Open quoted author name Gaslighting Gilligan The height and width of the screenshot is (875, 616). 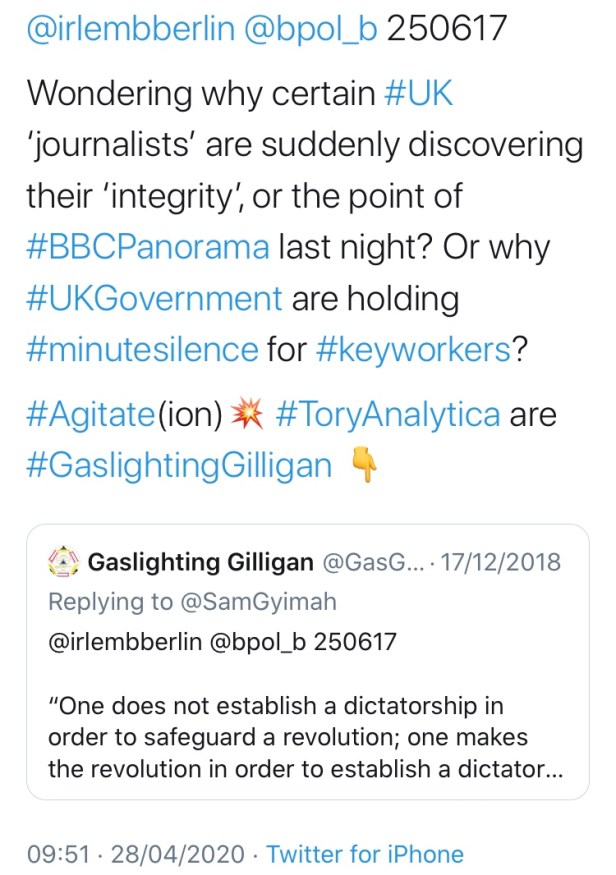[200, 562]
